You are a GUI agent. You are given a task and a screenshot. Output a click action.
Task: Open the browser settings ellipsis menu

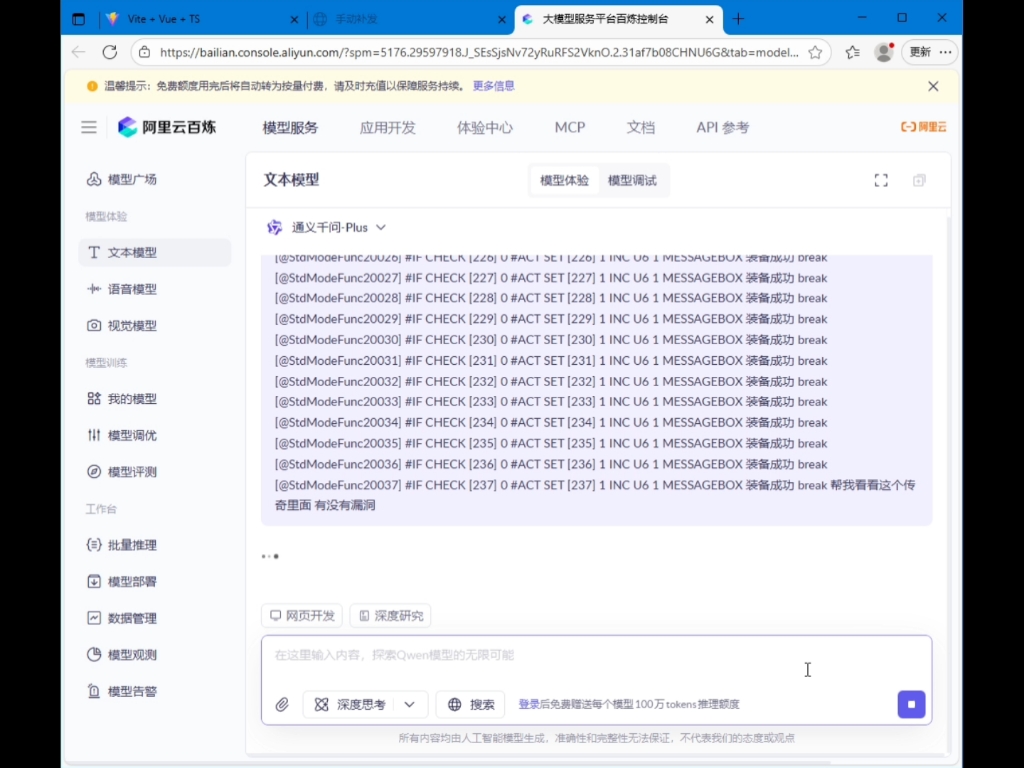[946, 52]
